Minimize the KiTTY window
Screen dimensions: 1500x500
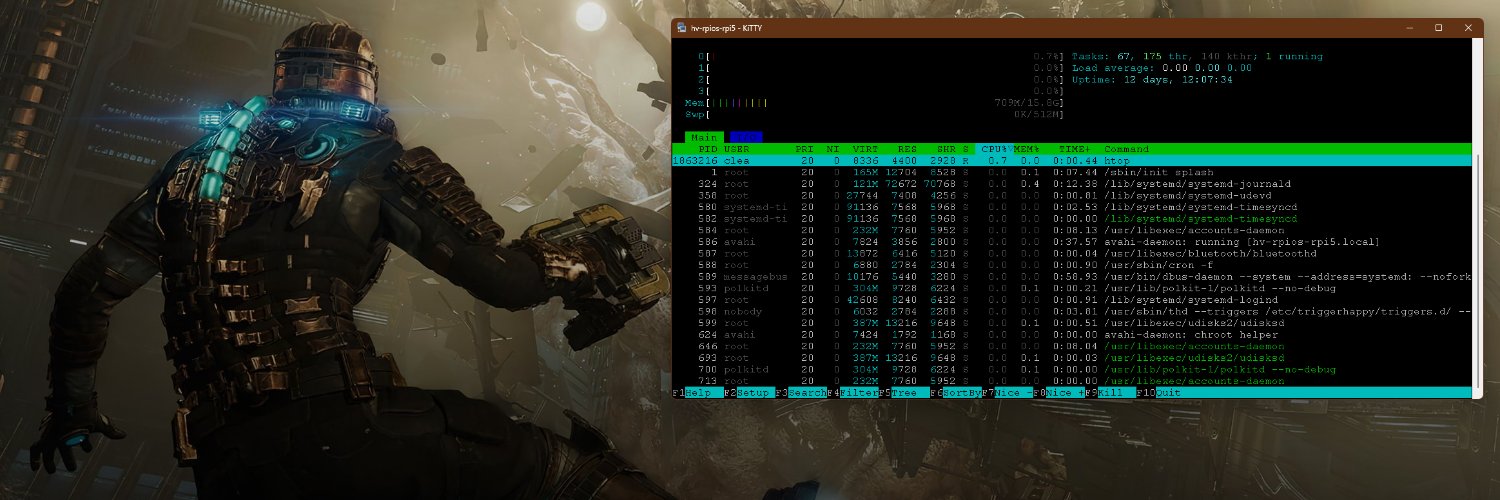(1410, 27)
